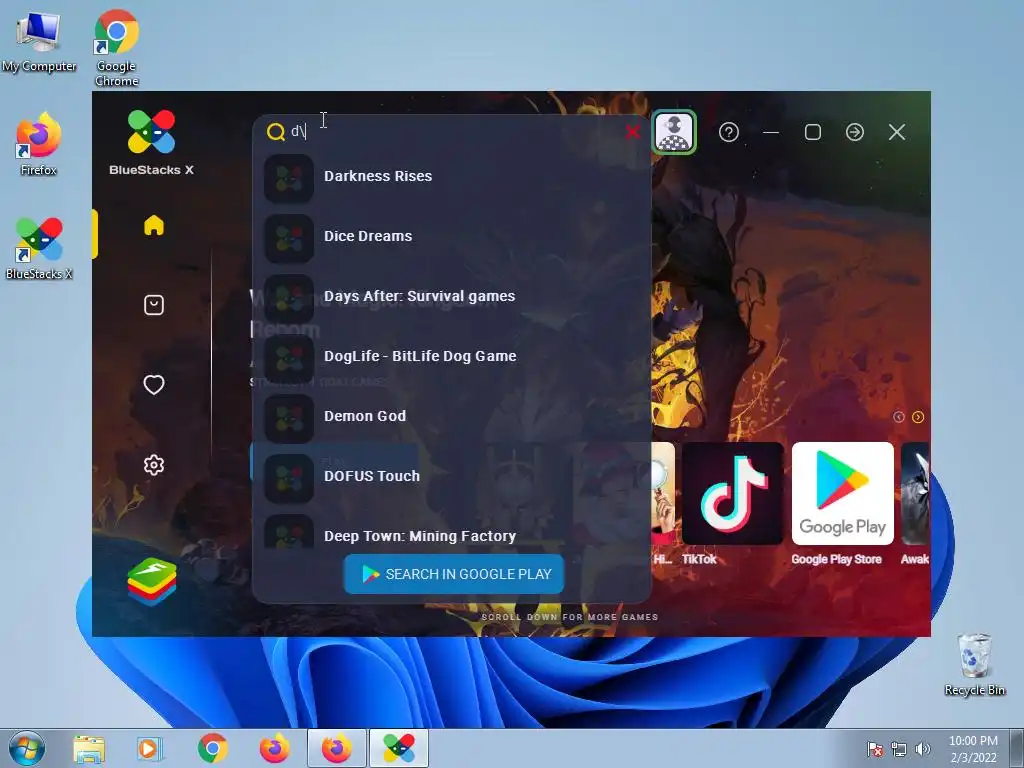Open Media Player from taskbar
This screenshot has width=1024, height=768.
click(x=150, y=748)
